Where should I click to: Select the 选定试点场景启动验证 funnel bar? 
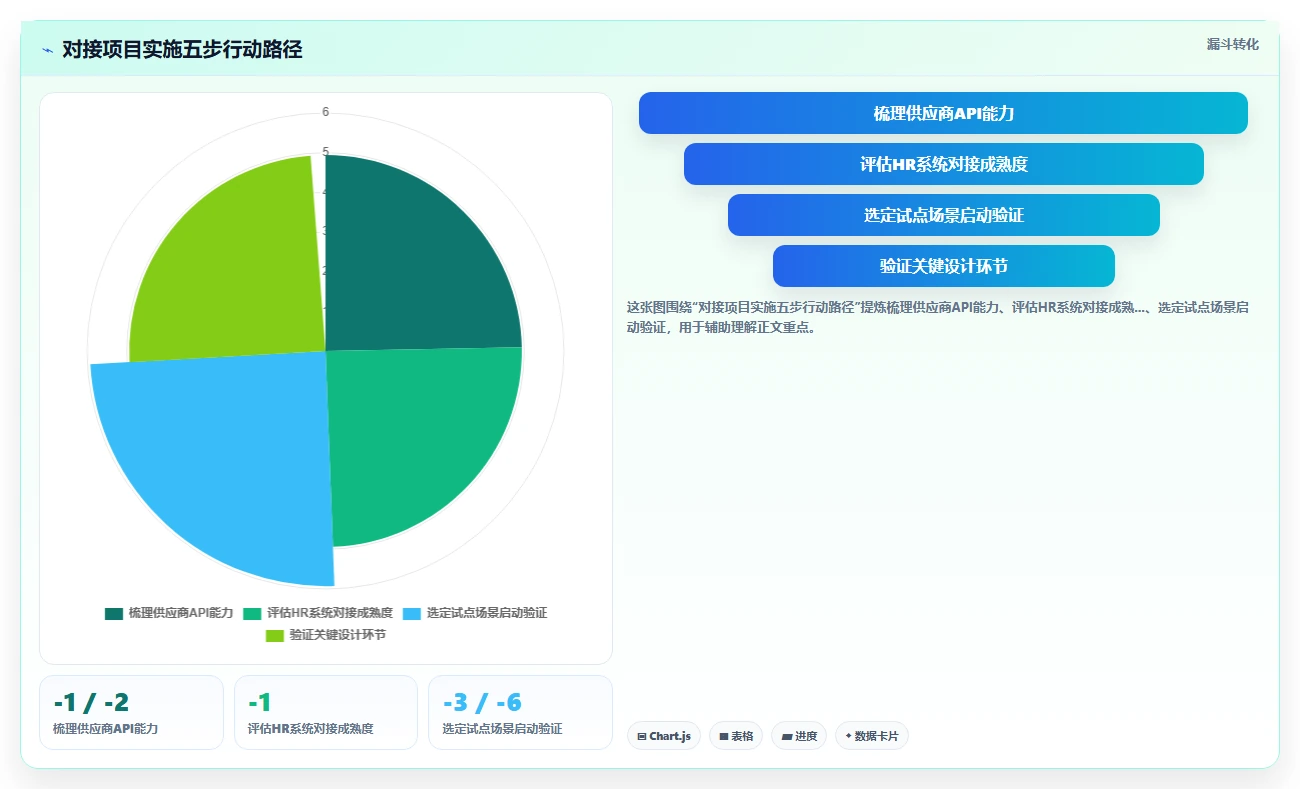(x=943, y=215)
